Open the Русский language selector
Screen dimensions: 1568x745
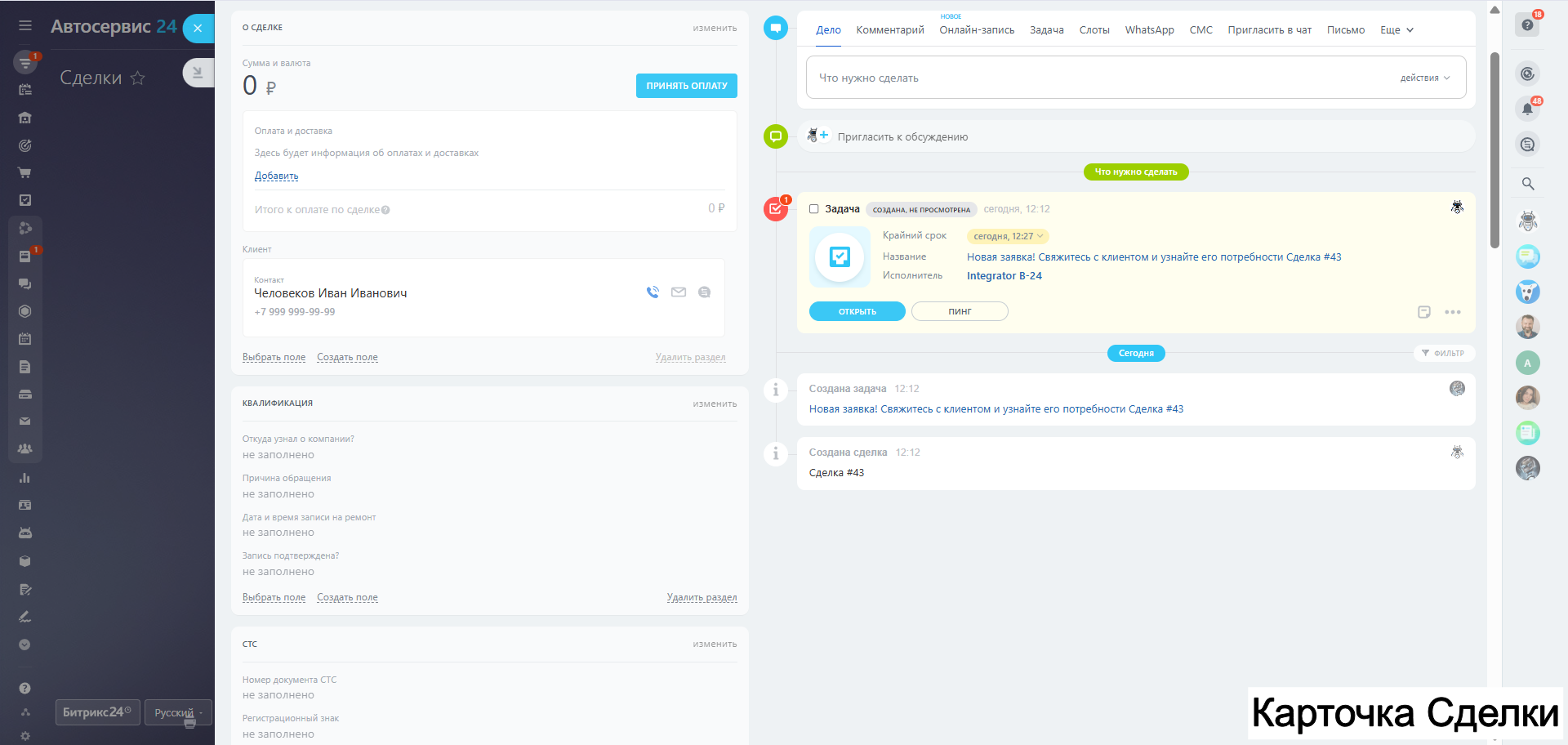click(178, 712)
